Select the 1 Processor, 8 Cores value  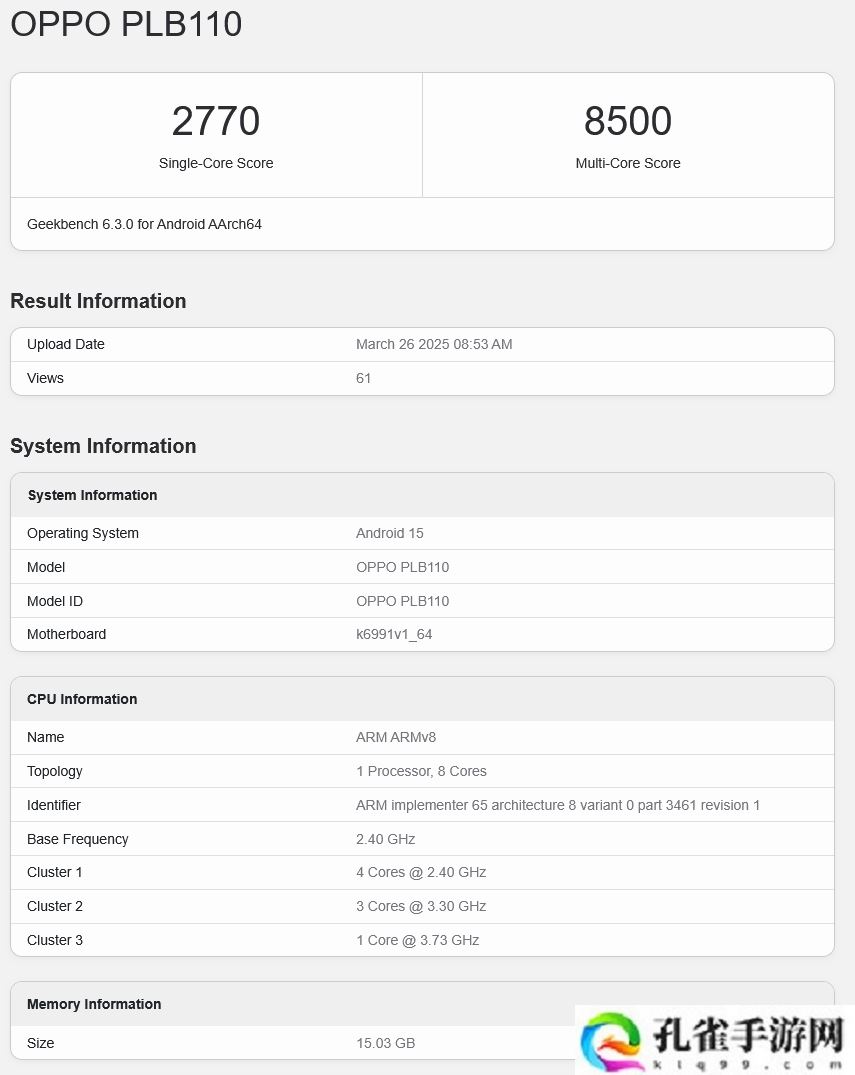(x=421, y=771)
